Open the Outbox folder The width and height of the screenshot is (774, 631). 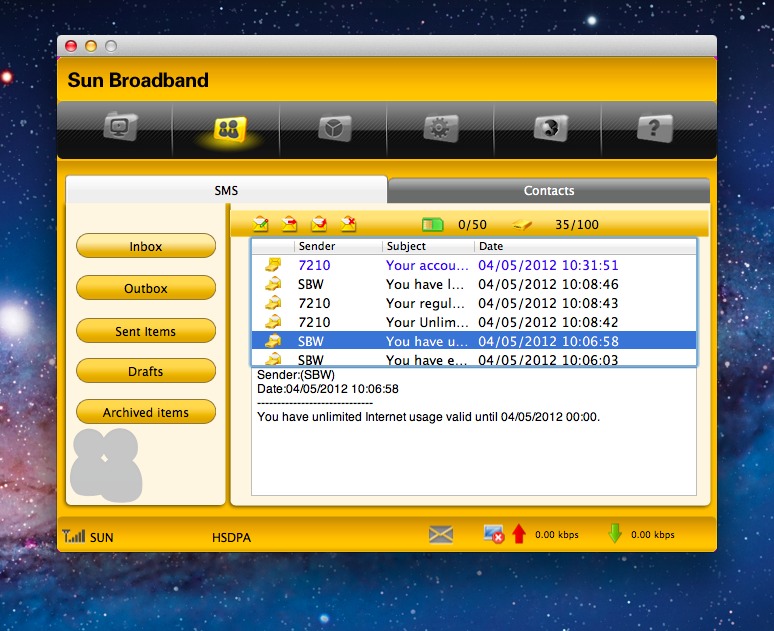[146, 288]
